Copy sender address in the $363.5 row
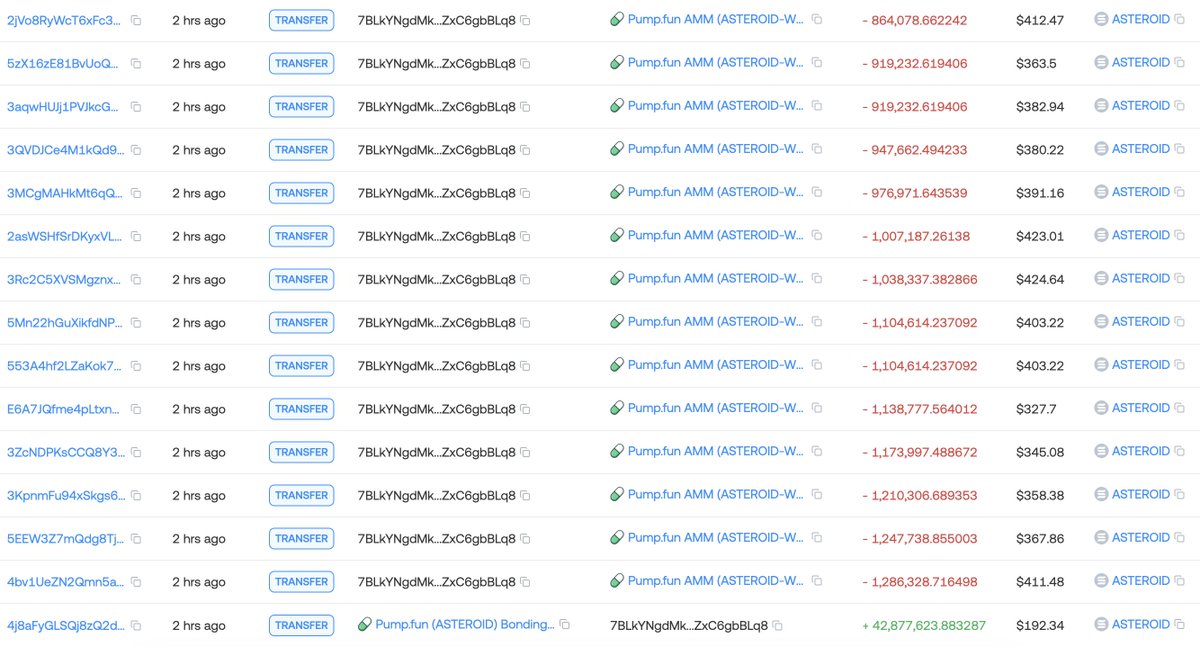Screen dimensions: 1200x647 coord(525,64)
